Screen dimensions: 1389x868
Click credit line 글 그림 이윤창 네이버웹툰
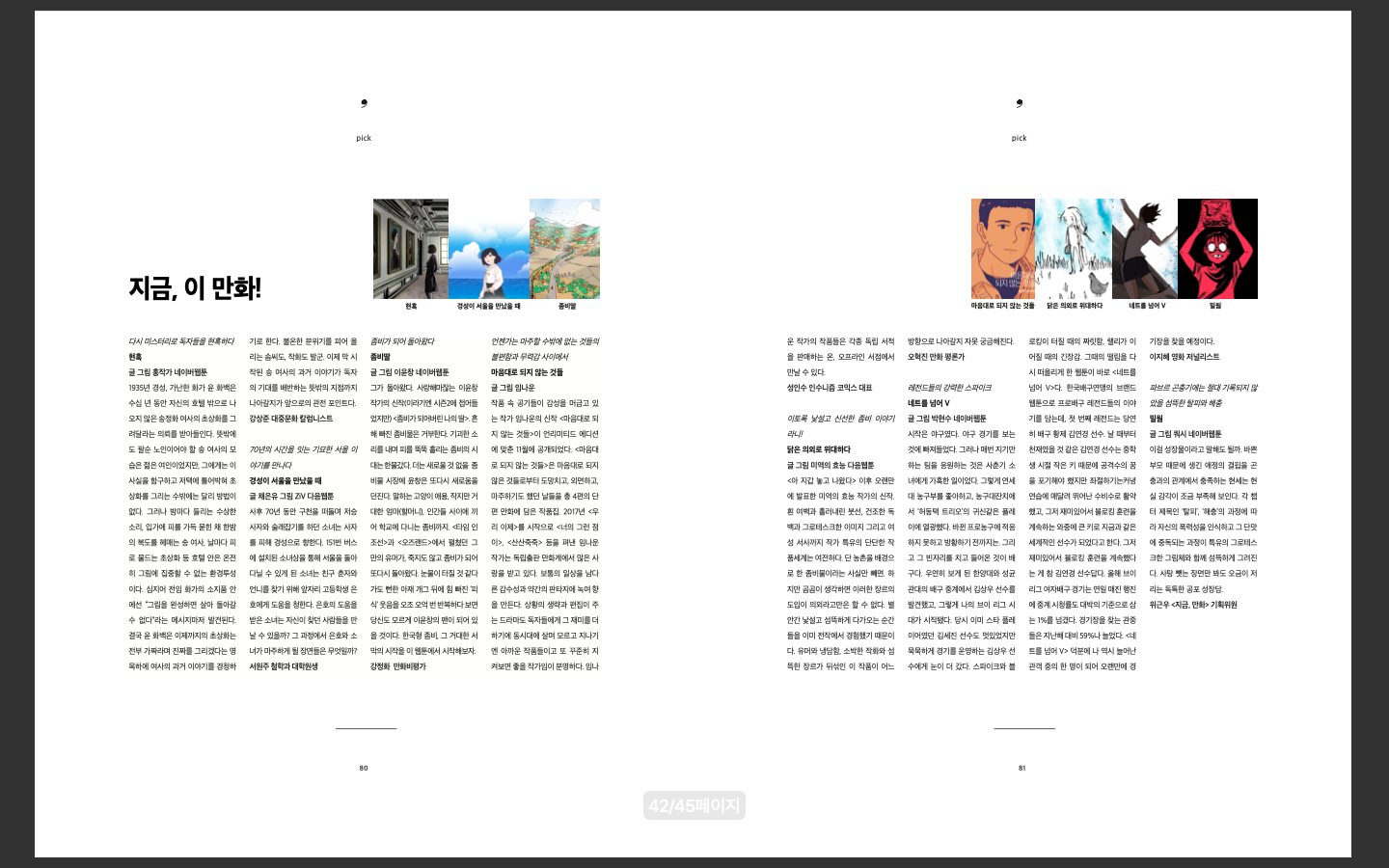410,372
